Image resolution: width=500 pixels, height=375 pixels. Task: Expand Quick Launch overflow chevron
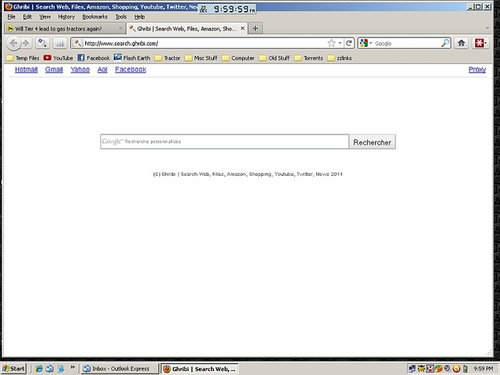tap(72, 367)
